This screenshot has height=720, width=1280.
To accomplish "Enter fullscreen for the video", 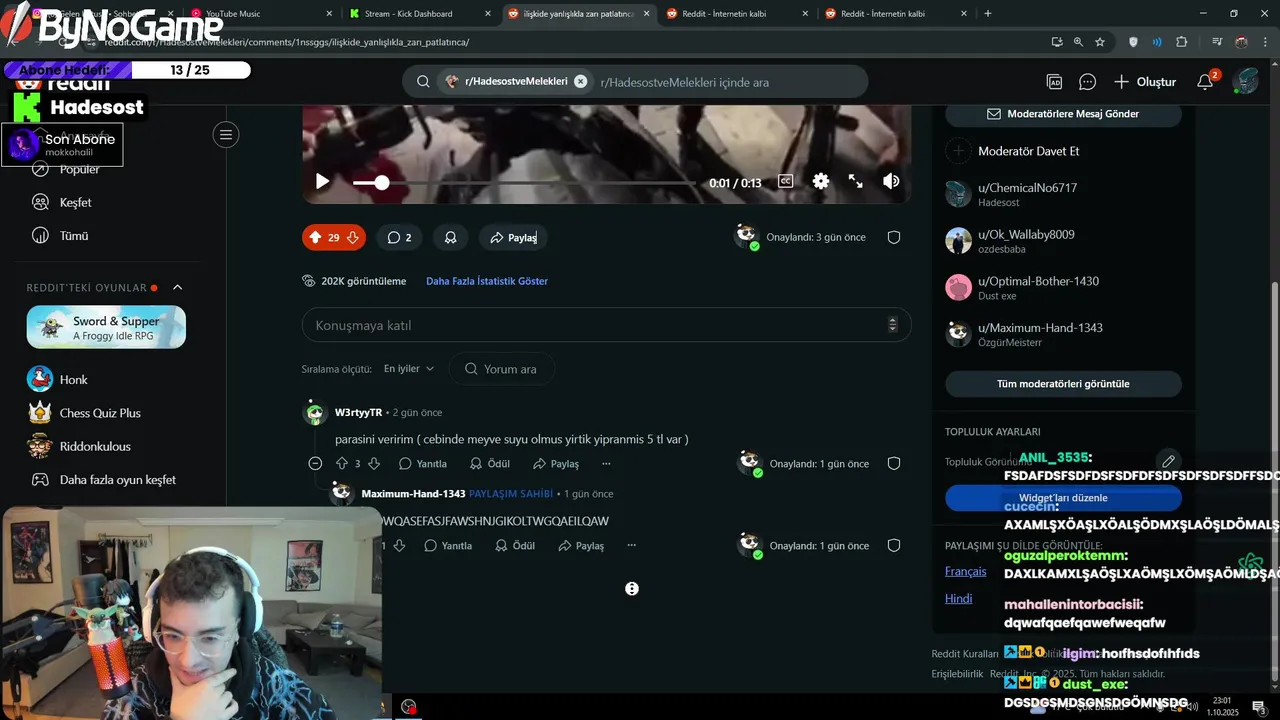I will [856, 181].
